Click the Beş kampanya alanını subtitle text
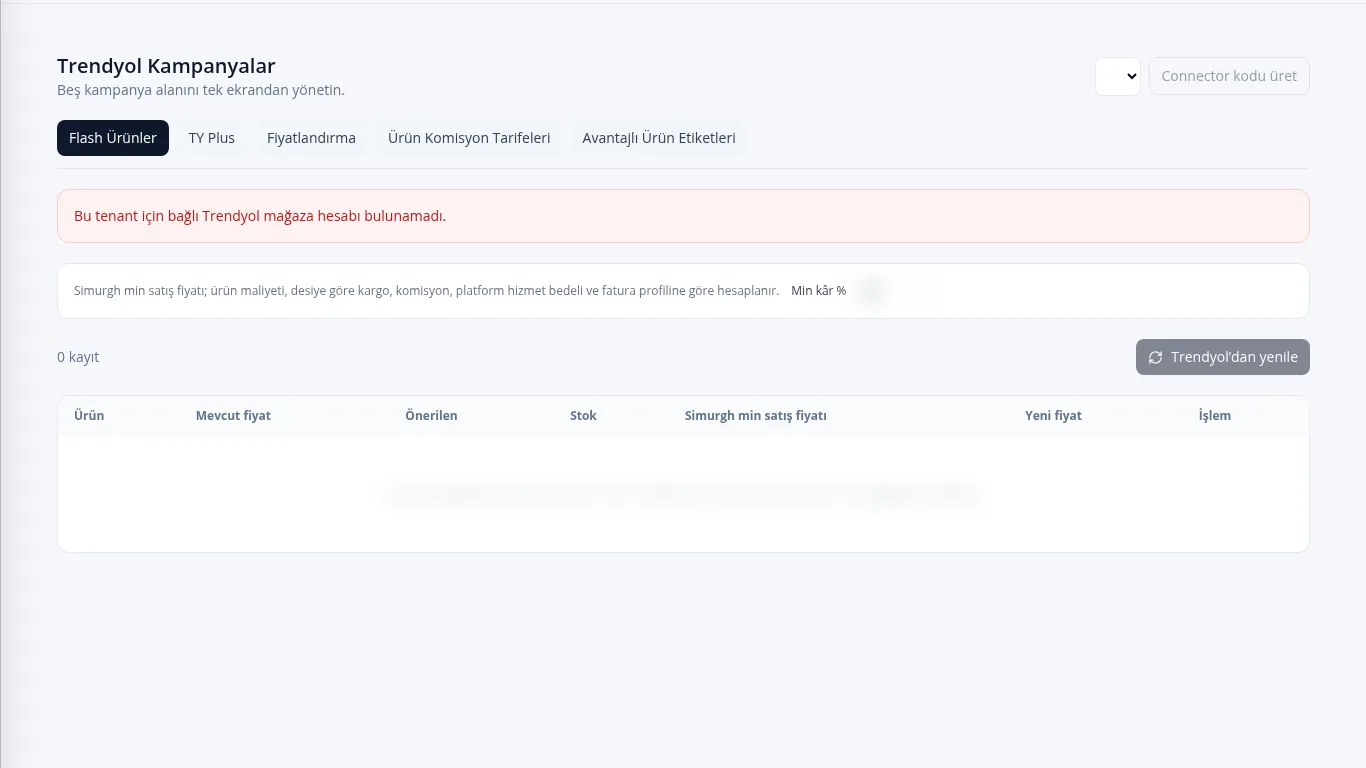Viewport: 1366px width, 768px height. pos(201,90)
